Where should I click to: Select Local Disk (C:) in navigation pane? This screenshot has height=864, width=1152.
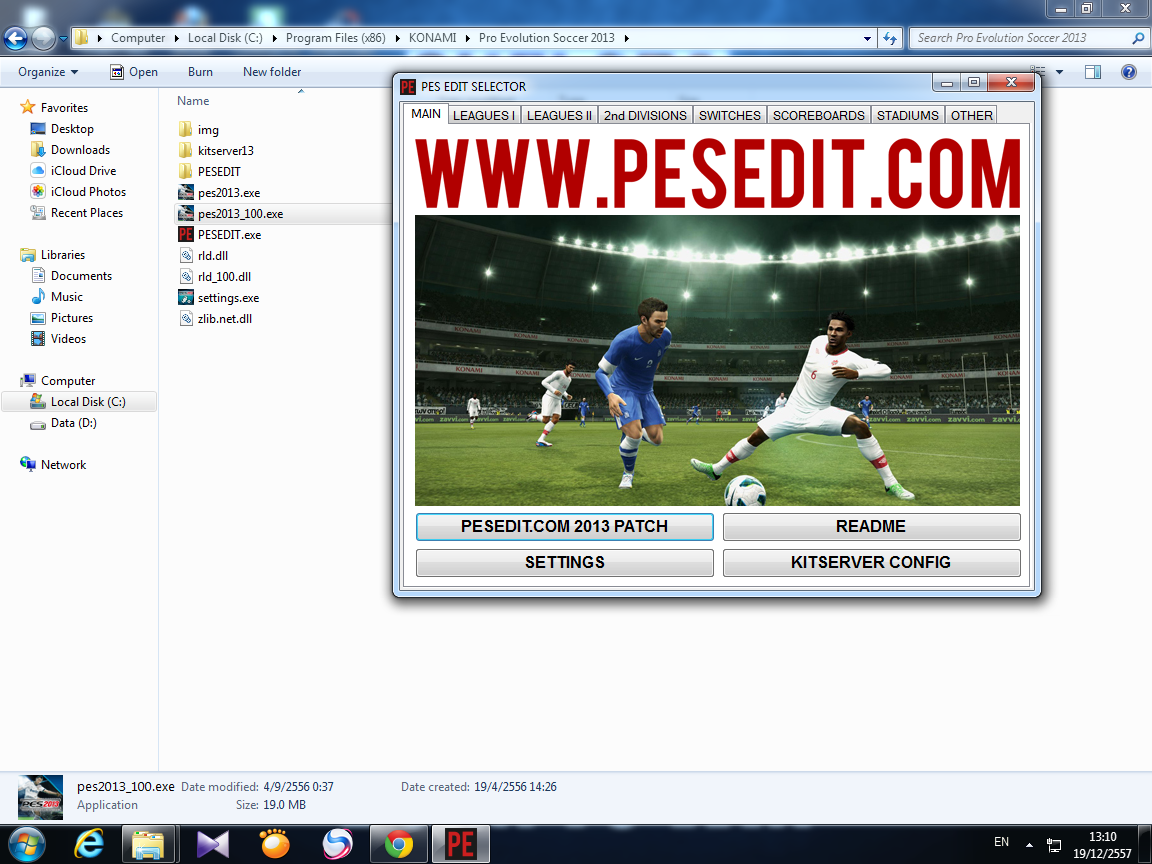point(79,402)
